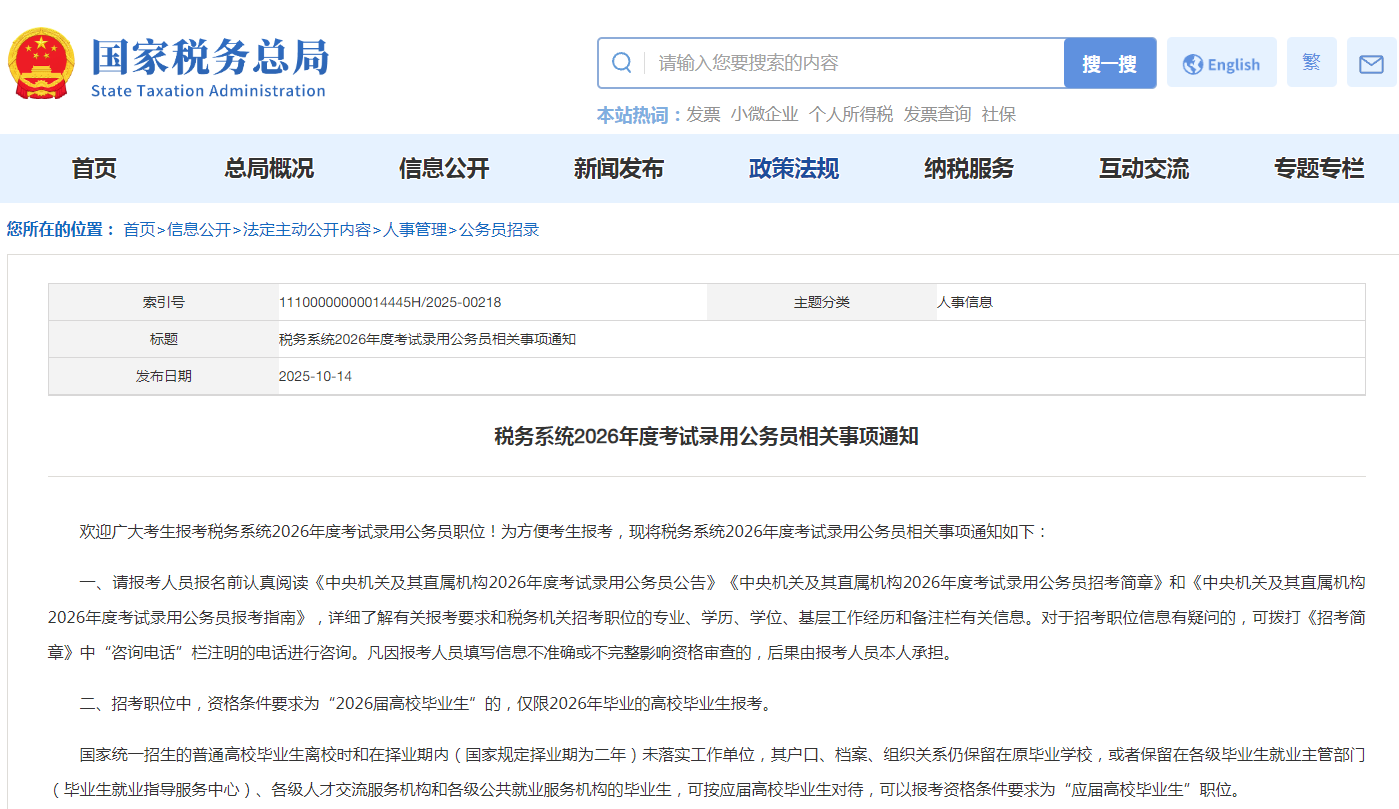Open the 专题专栏 menu
Screen dimensions: 1399x809
[x=1319, y=169]
